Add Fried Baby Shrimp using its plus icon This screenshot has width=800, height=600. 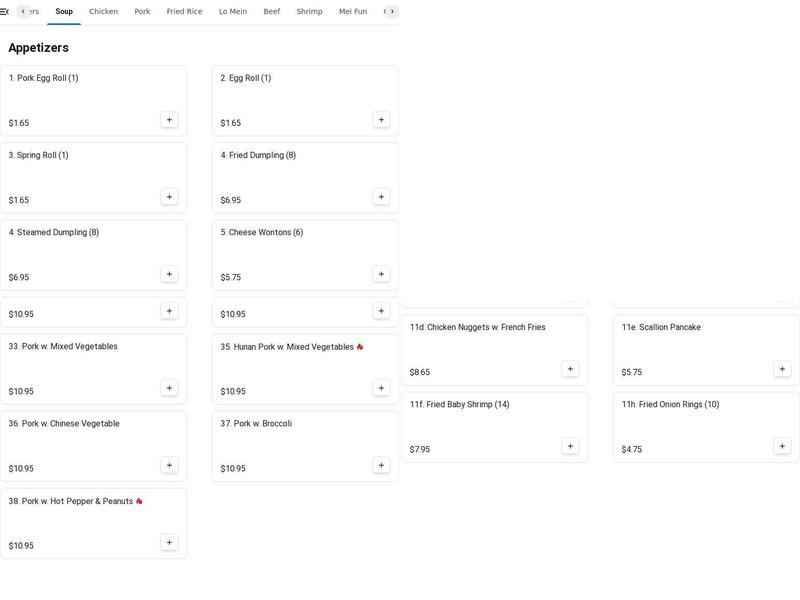[570, 446]
